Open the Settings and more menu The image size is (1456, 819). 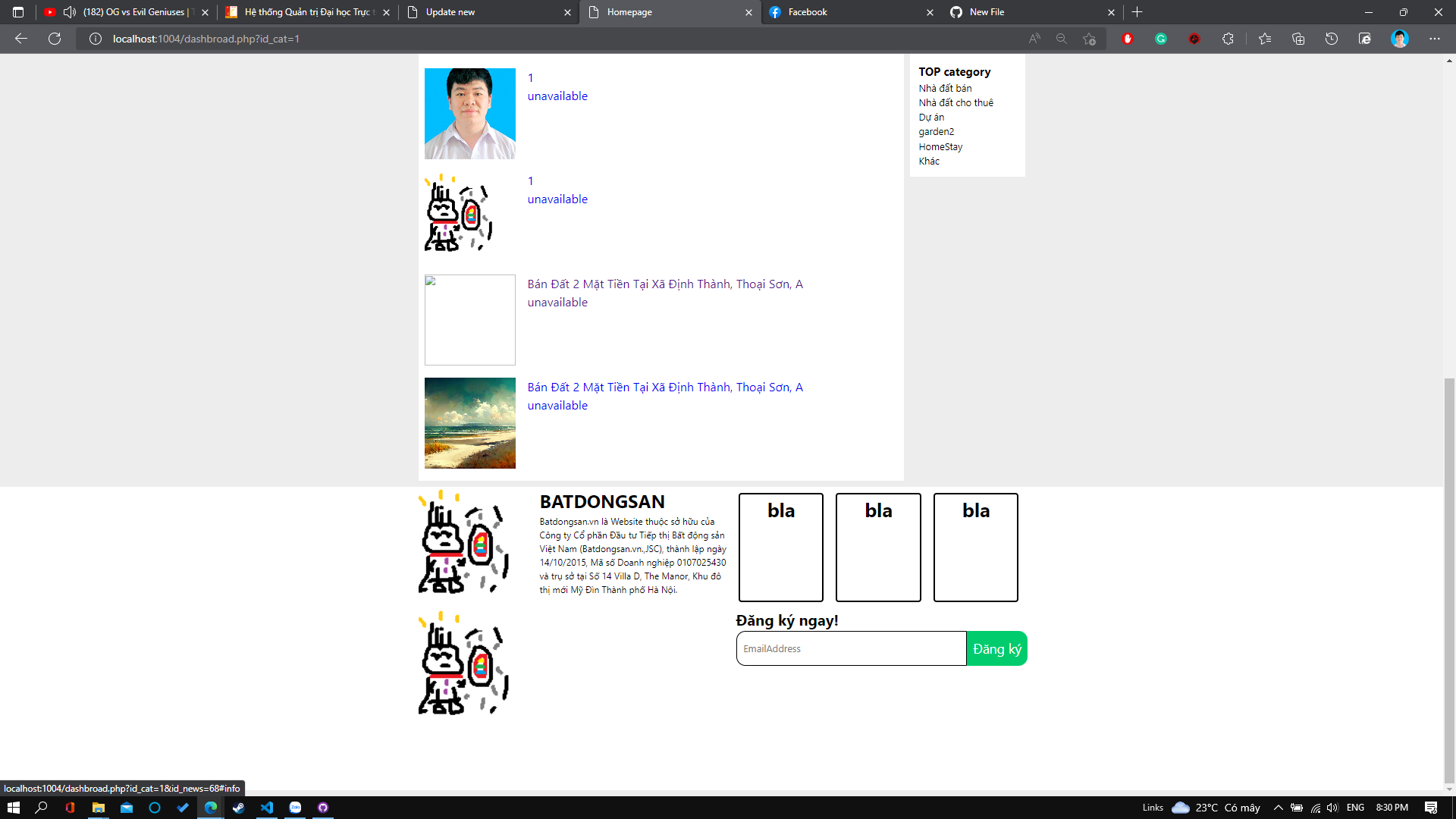(1436, 39)
